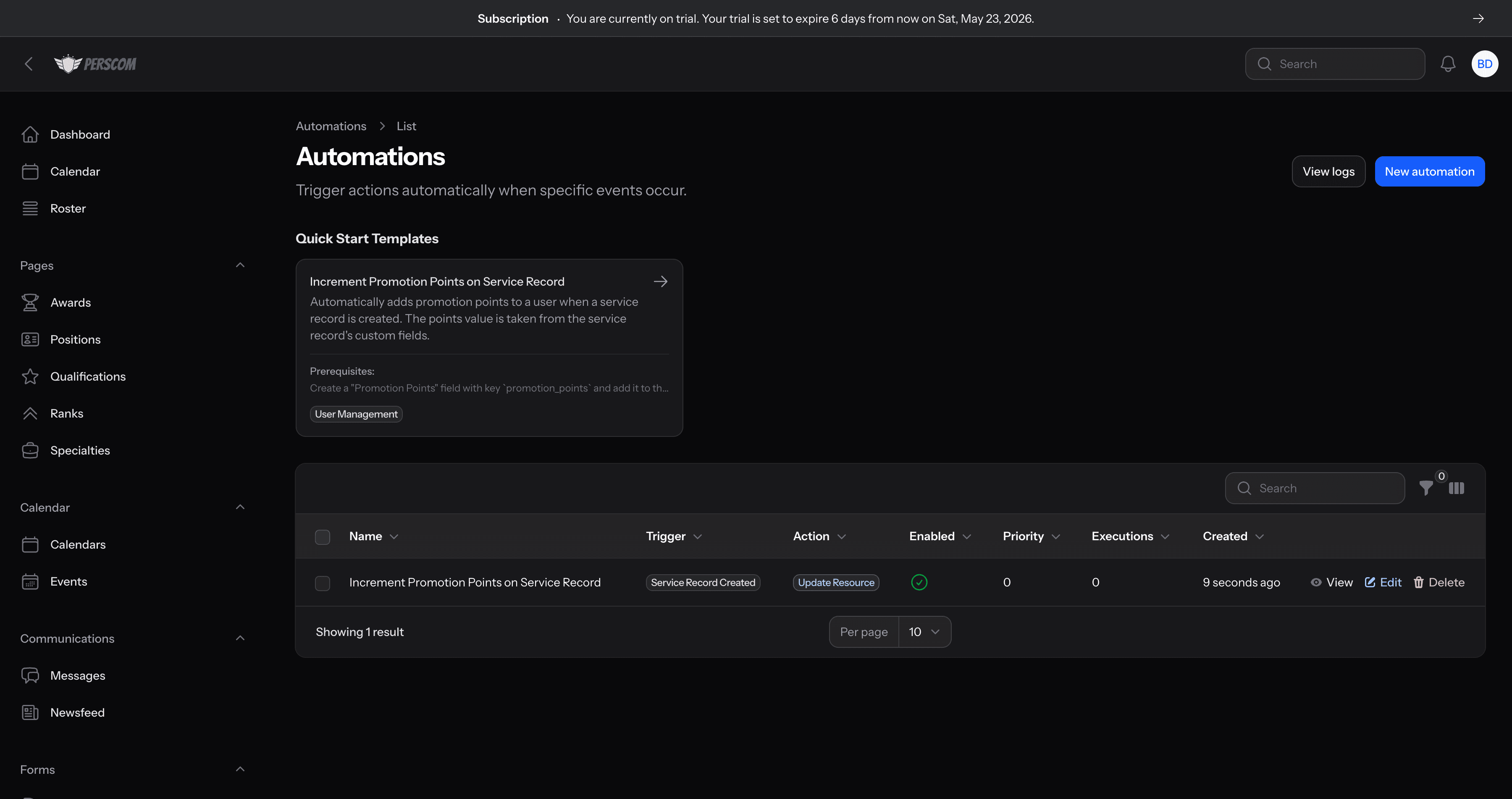The image size is (1512, 799).
Task: Open the Increment Promotion Points template card title
Action: [x=437, y=281]
